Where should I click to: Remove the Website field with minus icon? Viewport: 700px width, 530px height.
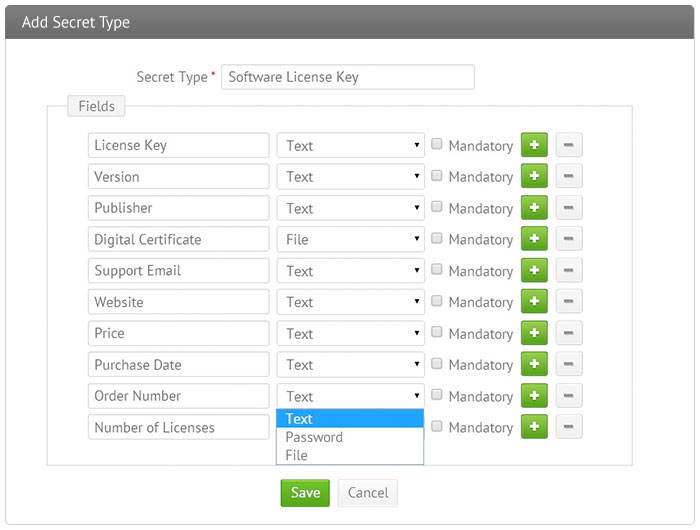(568, 302)
